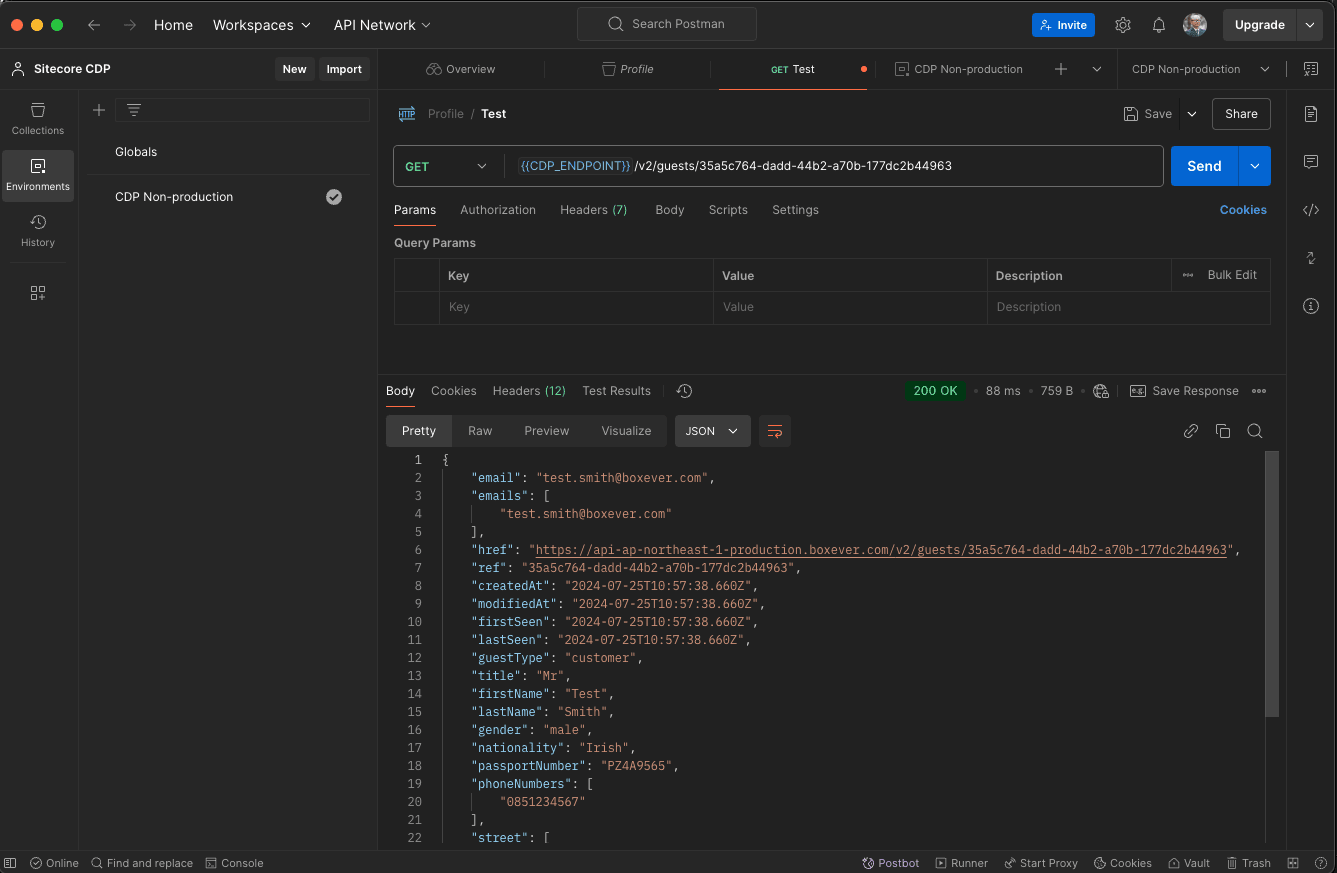This screenshot has height=873, width=1337.
Task: Open the comments icon in right sidebar
Action: coord(1311,162)
